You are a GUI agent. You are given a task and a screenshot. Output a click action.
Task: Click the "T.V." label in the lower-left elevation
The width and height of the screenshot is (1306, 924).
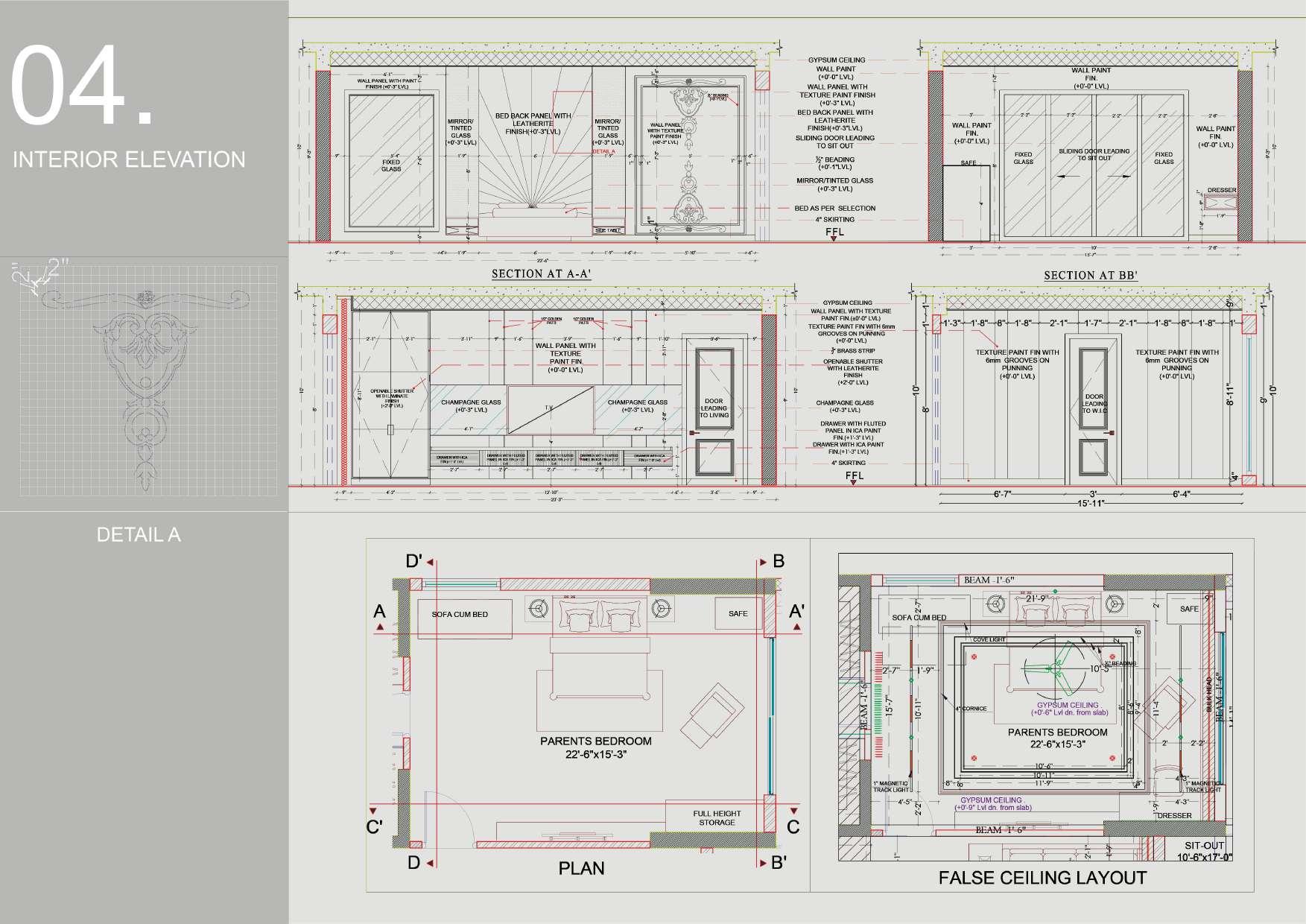pyautogui.click(x=550, y=408)
